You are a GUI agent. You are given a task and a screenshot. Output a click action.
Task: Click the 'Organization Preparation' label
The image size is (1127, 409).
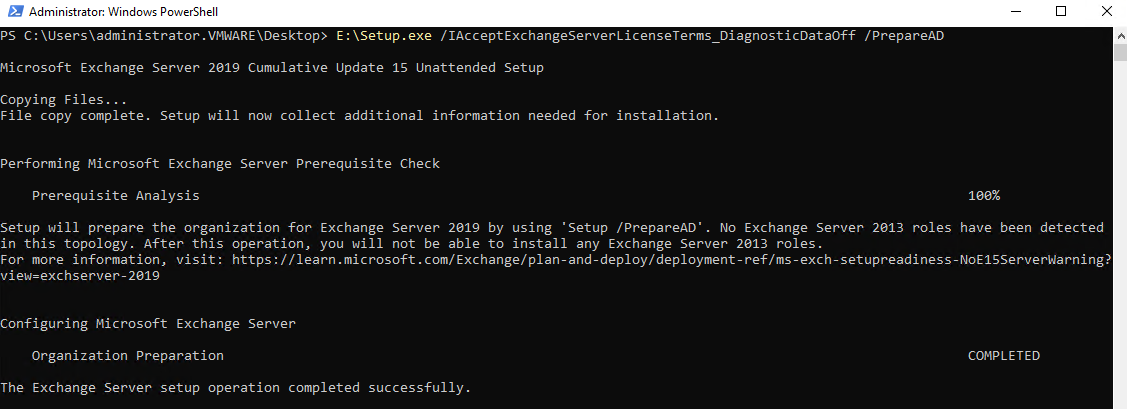tap(127, 356)
